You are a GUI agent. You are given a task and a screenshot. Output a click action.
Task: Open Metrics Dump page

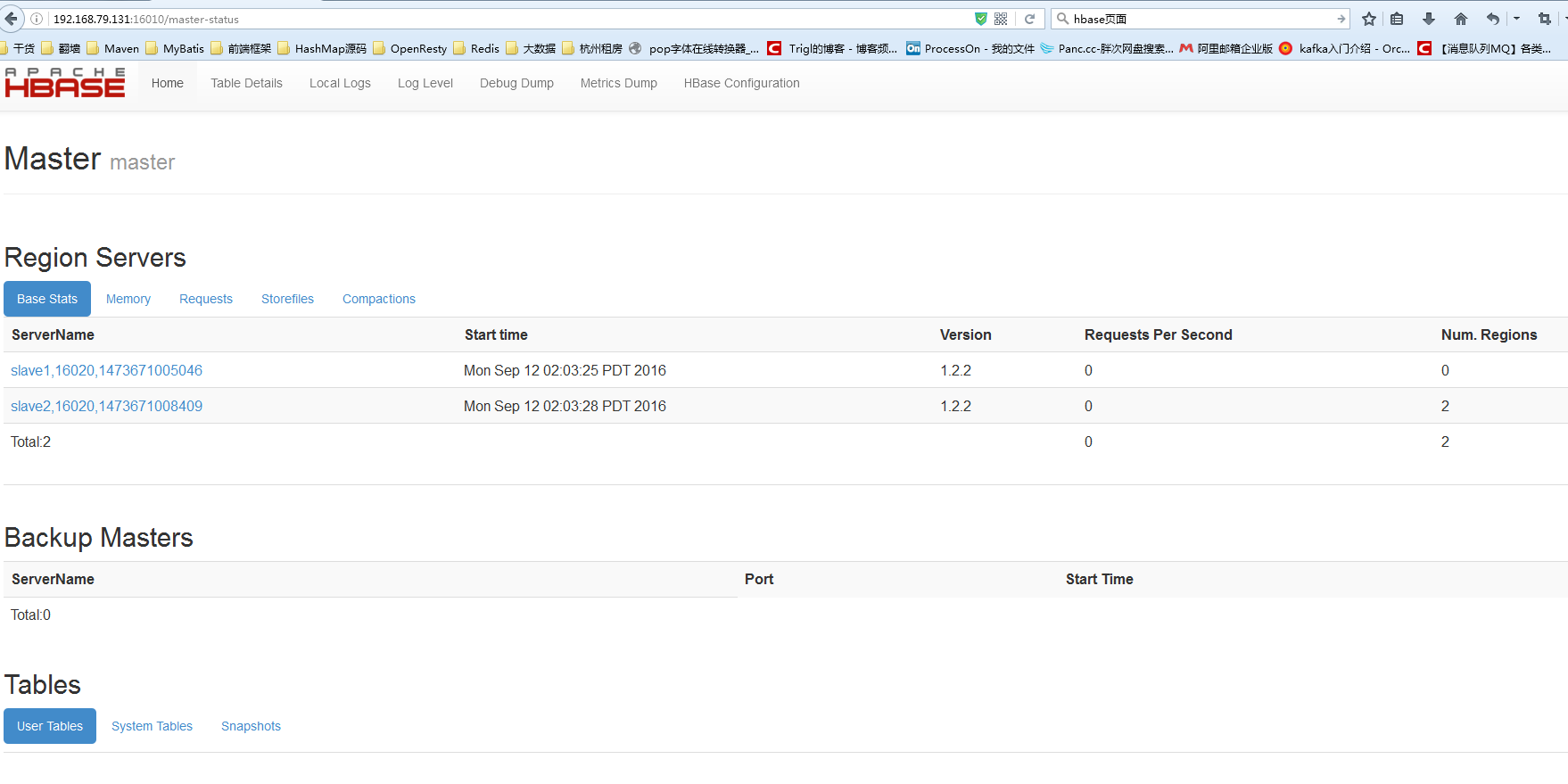(619, 83)
